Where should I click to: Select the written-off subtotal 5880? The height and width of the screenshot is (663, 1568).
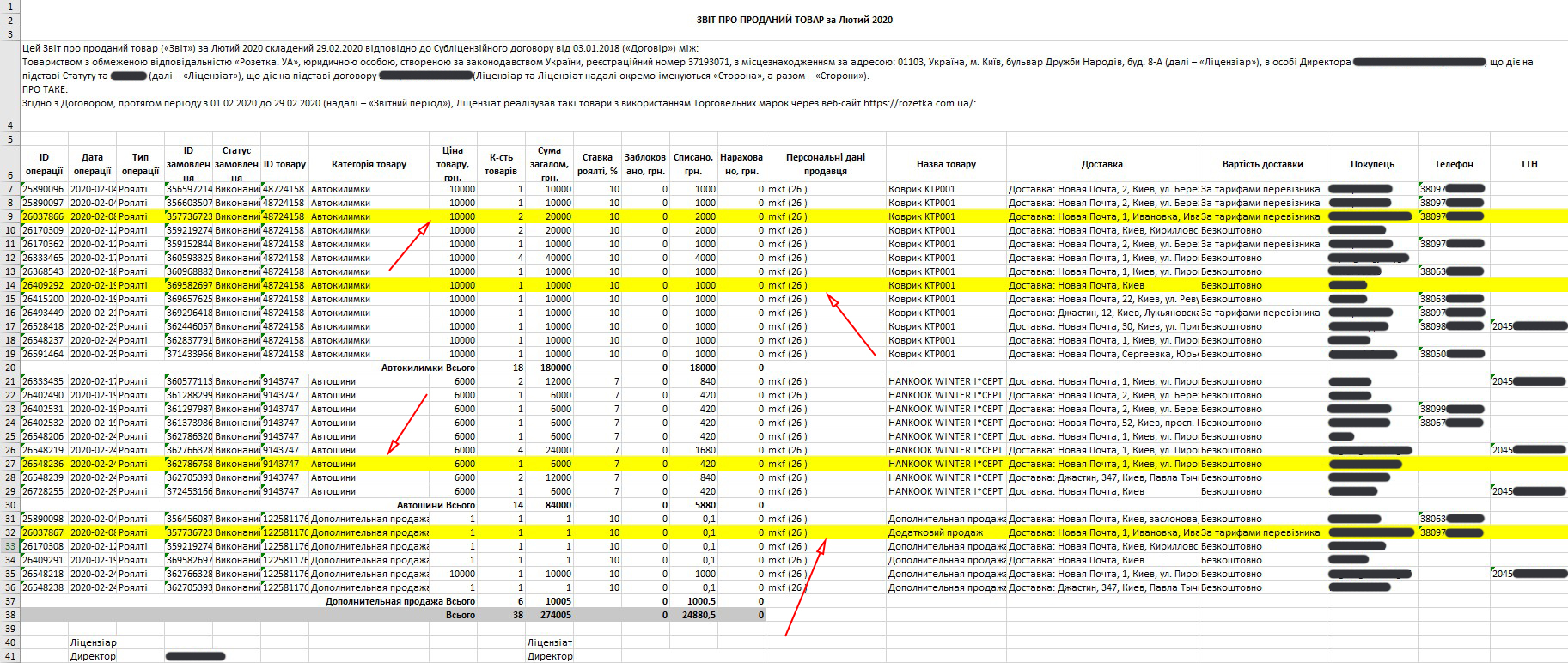tap(693, 505)
